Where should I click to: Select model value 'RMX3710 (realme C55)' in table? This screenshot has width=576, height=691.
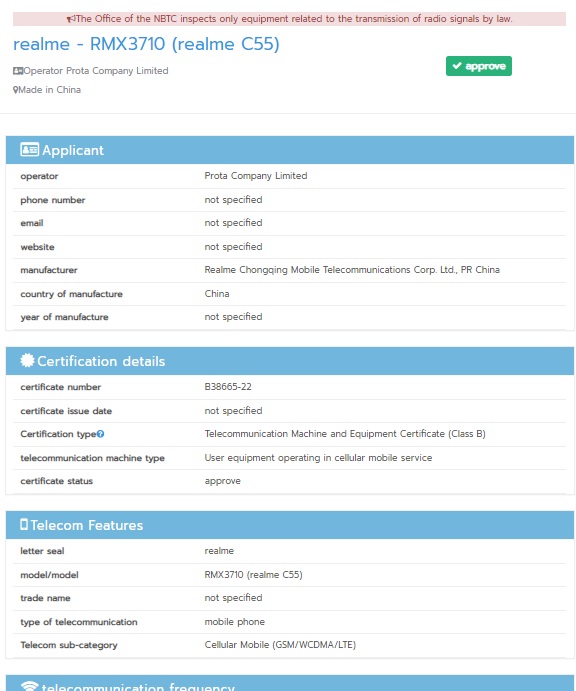click(253, 575)
